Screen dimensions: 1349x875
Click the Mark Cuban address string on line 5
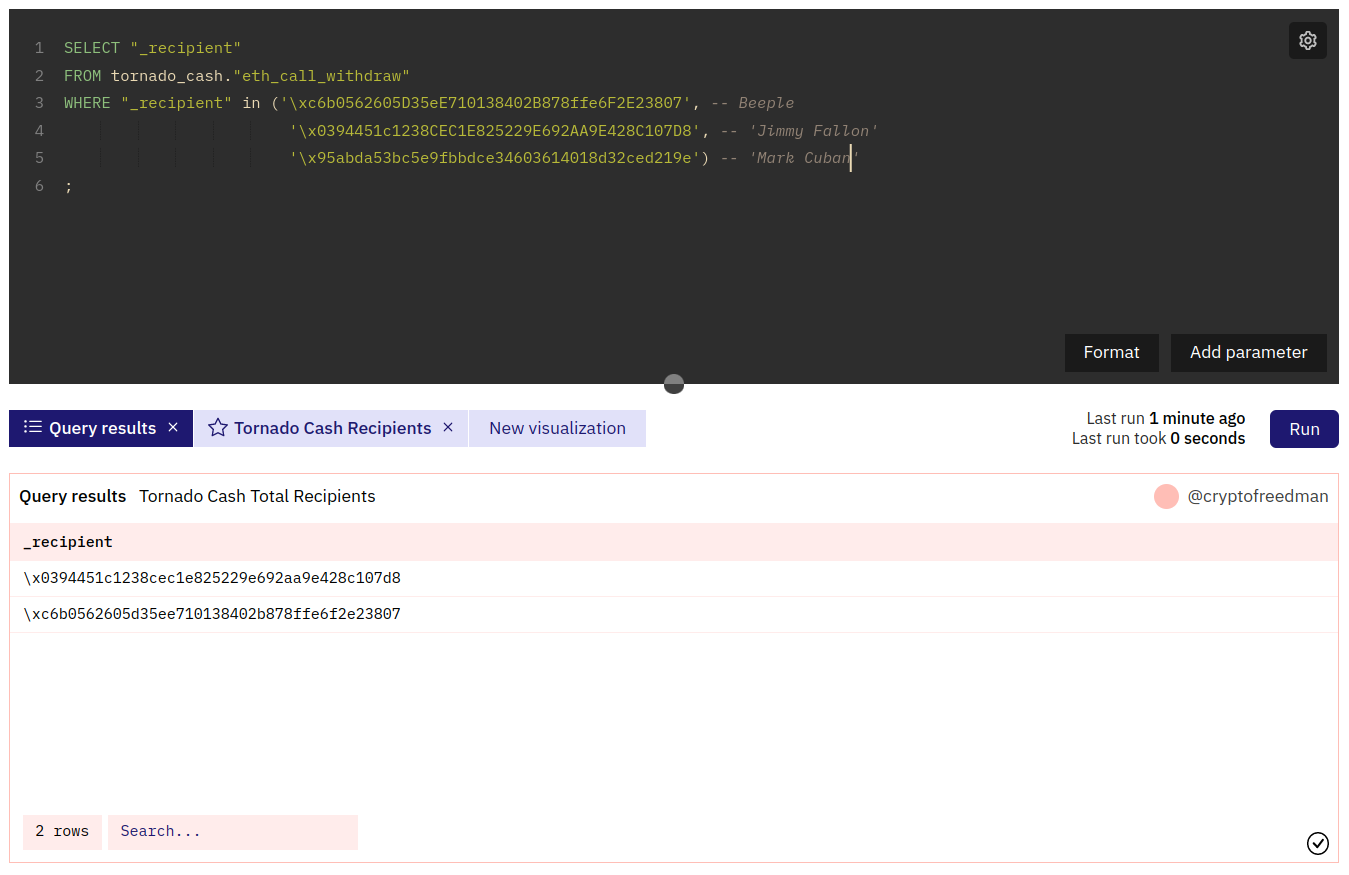pos(494,158)
